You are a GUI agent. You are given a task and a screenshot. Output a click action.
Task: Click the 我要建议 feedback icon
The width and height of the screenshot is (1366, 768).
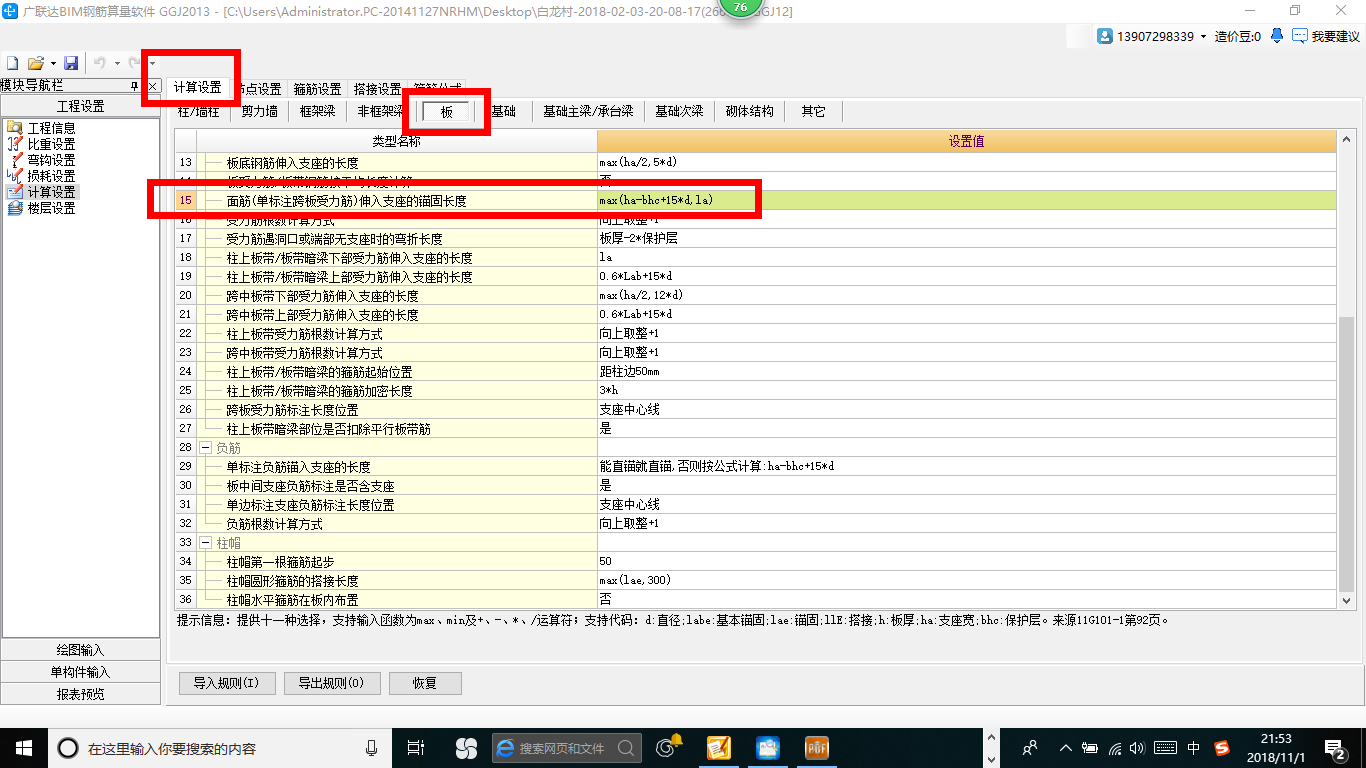(1300, 36)
